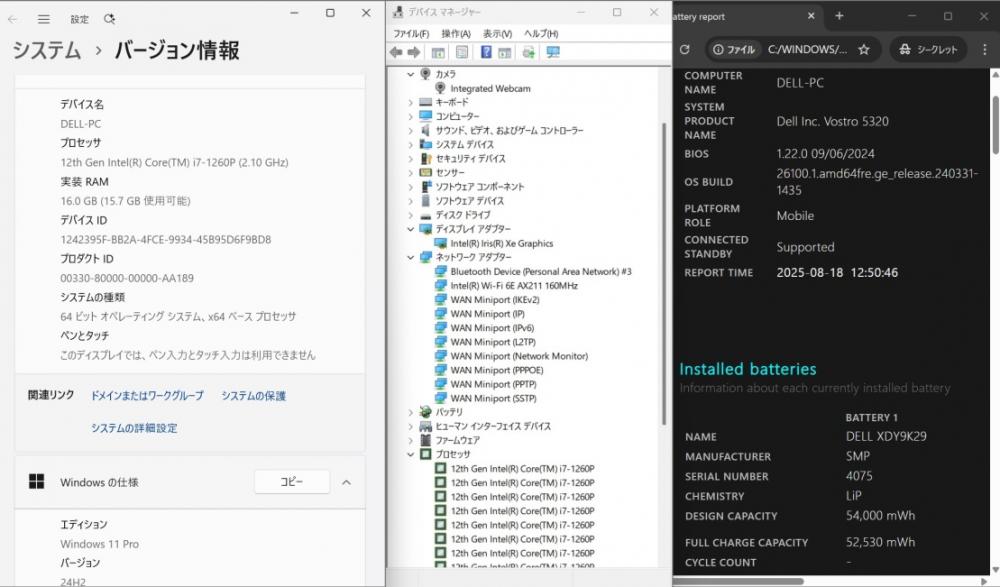This screenshot has width=1000, height=587.
Task: Click the show/hide console tree toolbar icon
Action: click(438, 52)
